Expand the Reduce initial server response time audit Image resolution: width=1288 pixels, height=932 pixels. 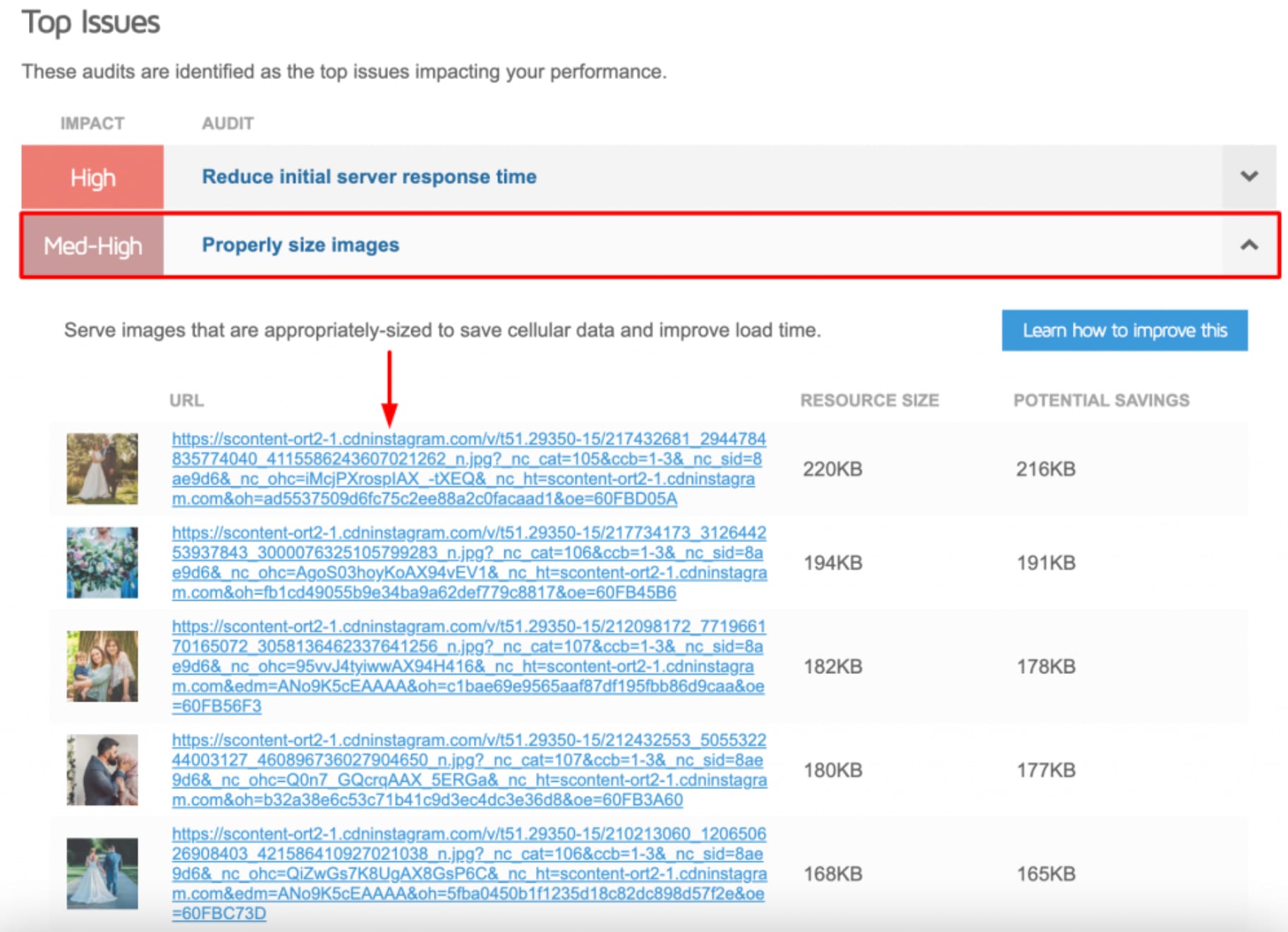[x=1249, y=176]
